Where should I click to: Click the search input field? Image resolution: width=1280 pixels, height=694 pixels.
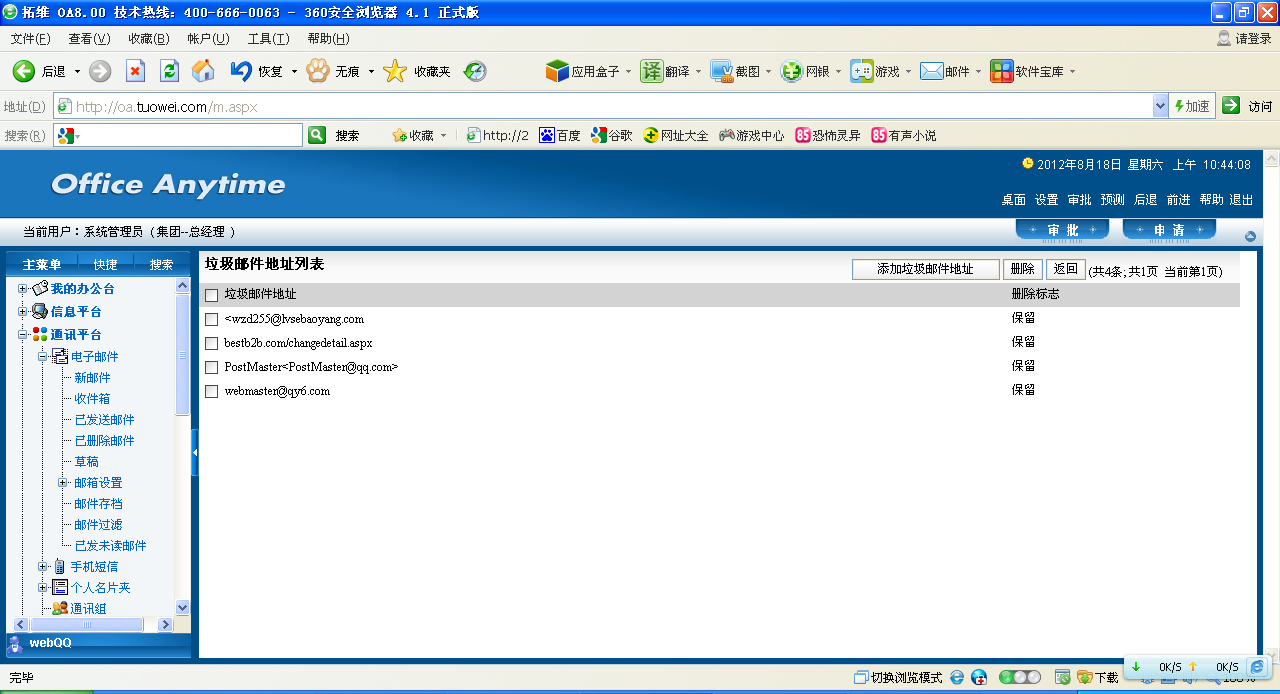coord(188,135)
